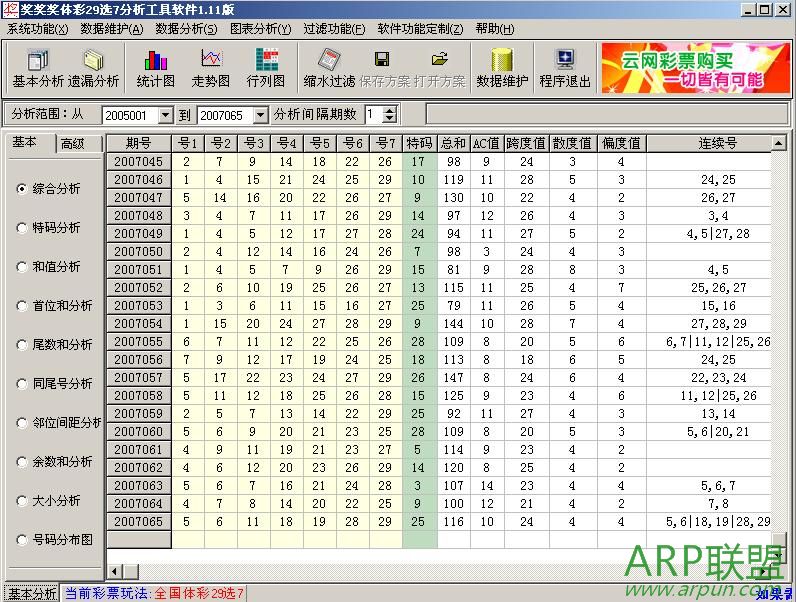Expand the end period 2007065 dropdown

point(260,116)
